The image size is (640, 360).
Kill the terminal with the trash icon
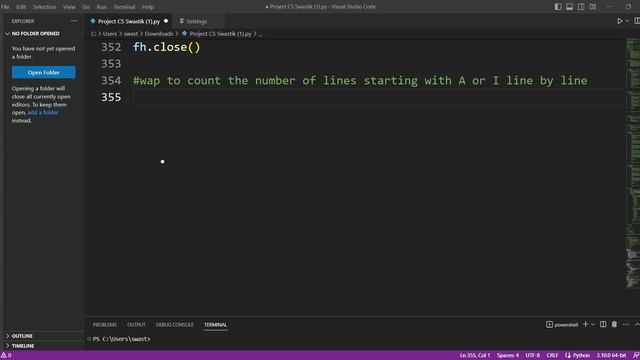614,324
